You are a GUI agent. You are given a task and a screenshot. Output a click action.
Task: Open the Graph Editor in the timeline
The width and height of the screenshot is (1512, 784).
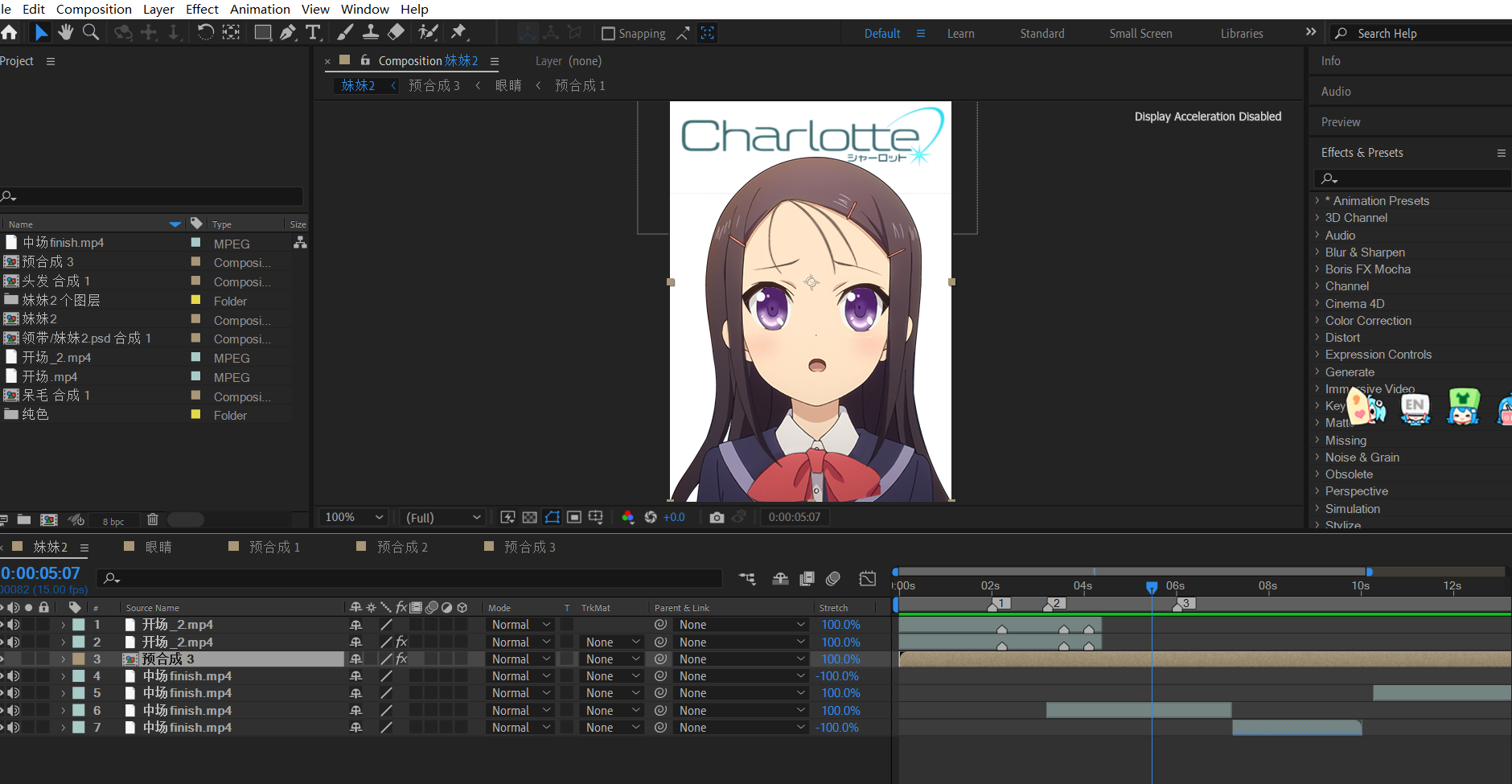(x=868, y=578)
